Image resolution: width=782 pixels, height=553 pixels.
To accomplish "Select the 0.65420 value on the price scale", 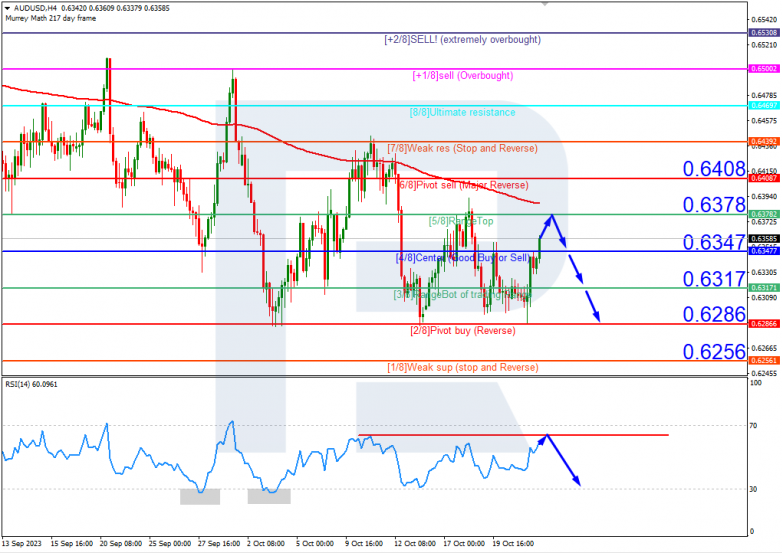I will [764, 20].
